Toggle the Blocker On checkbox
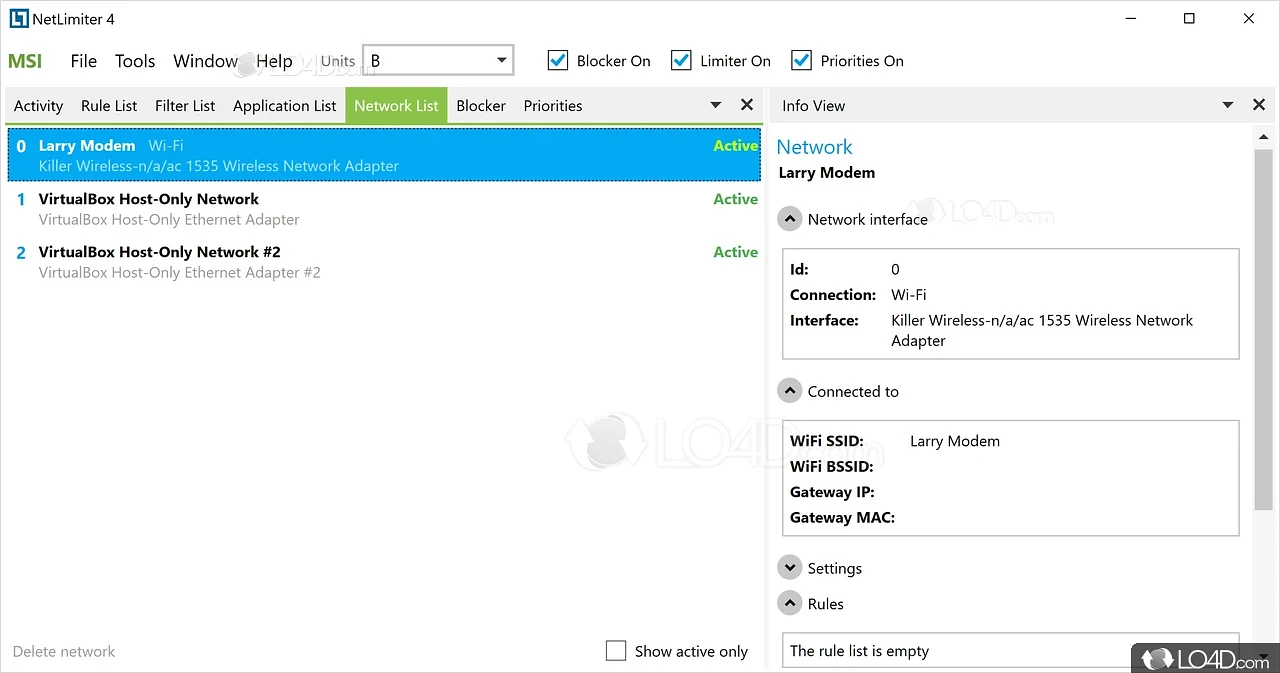 click(558, 61)
